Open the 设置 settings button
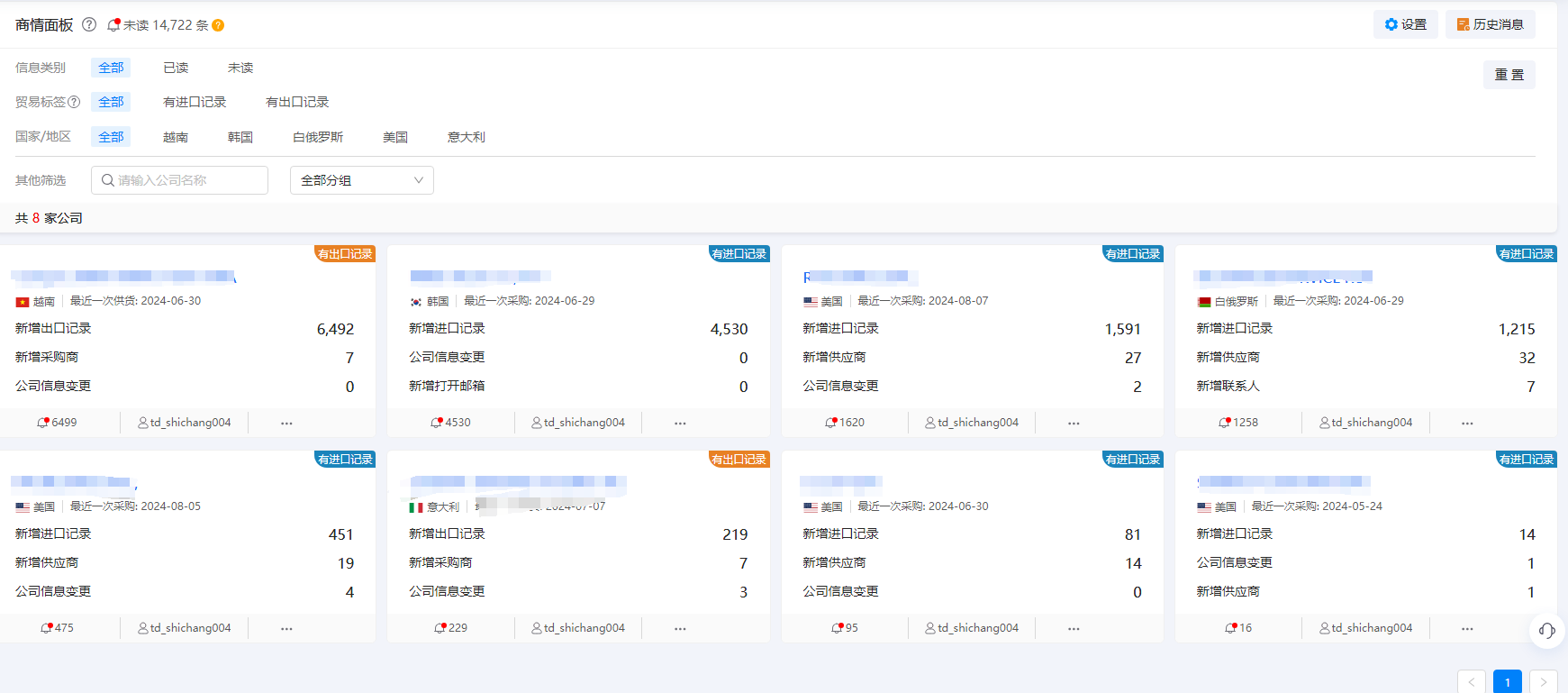This screenshot has width=1568, height=693. 1405,24
